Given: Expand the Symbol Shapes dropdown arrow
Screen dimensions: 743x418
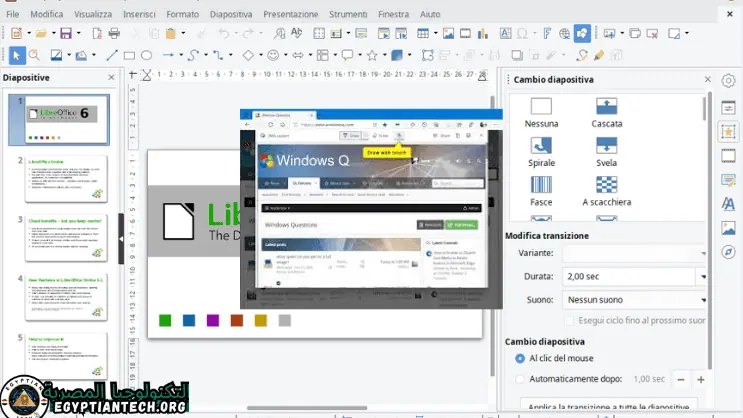Looking at the screenshot, I should pyautogui.click(x=285, y=55).
